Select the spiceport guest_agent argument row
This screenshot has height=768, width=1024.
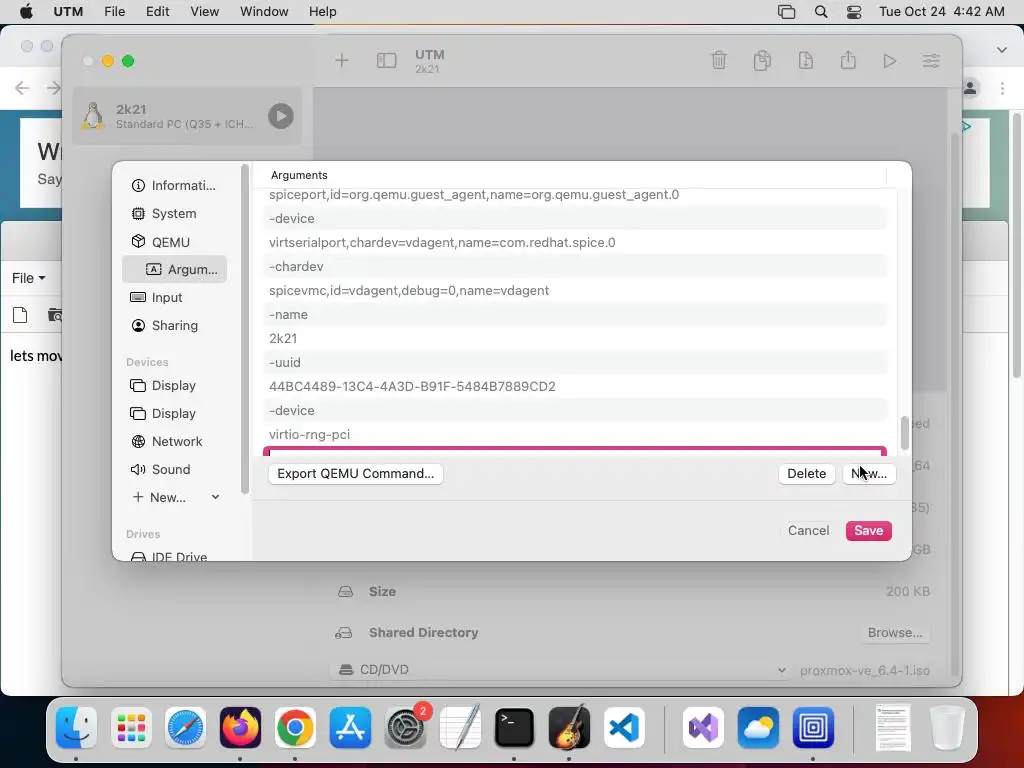click(x=575, y=195)
